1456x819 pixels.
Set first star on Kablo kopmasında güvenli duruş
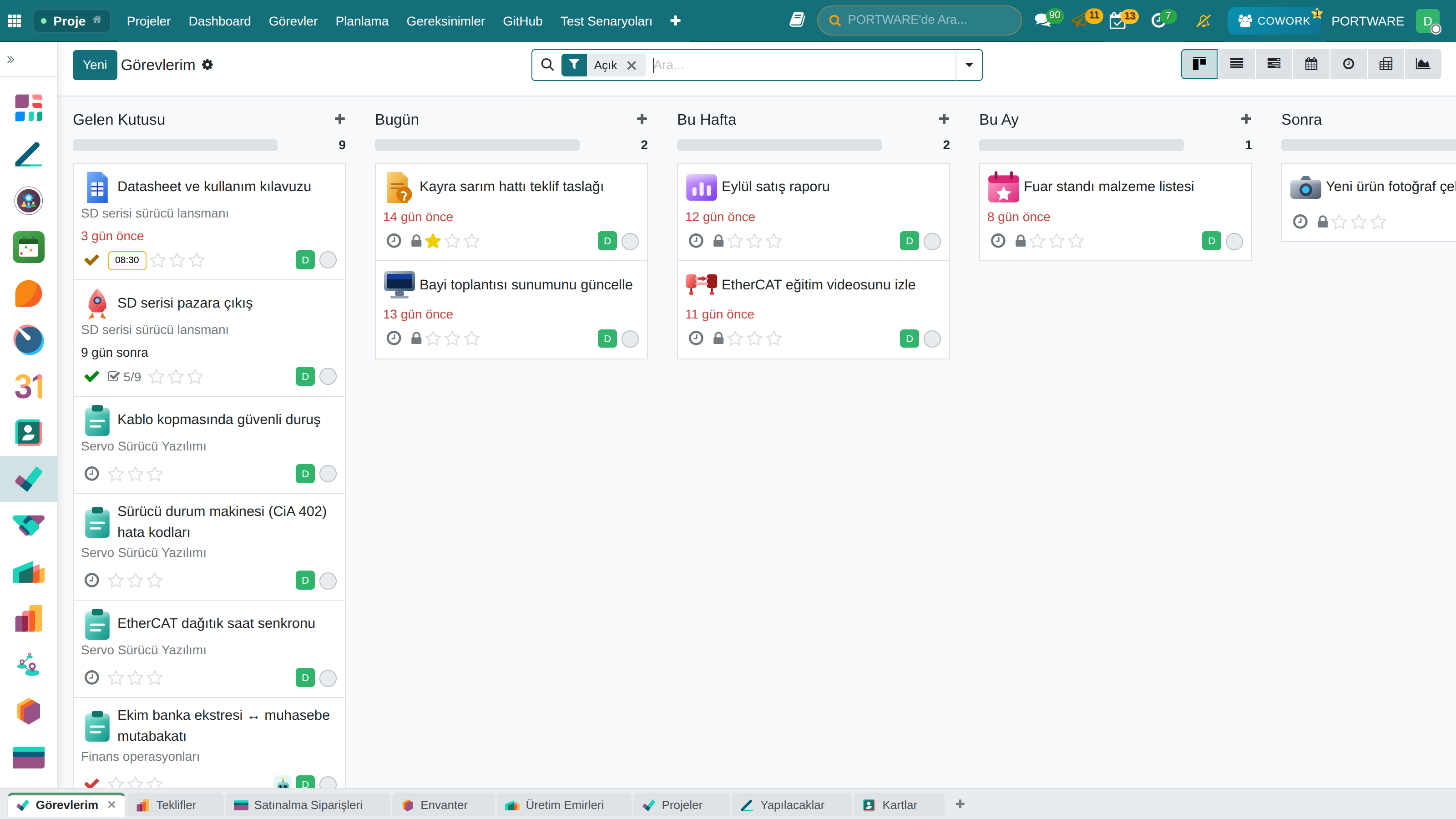(116, 474)
